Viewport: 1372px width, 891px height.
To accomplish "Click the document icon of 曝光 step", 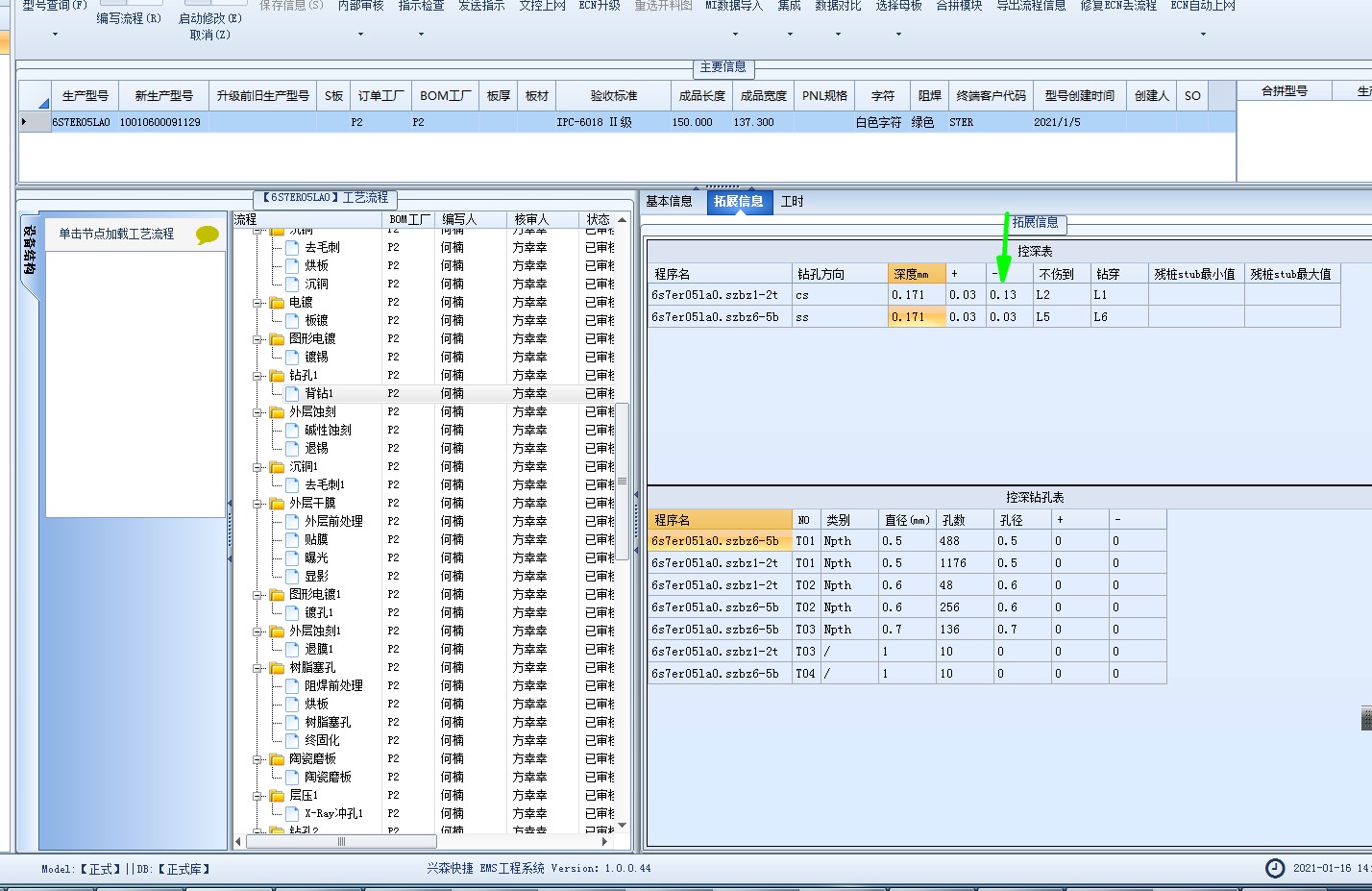I will point(292,557).
